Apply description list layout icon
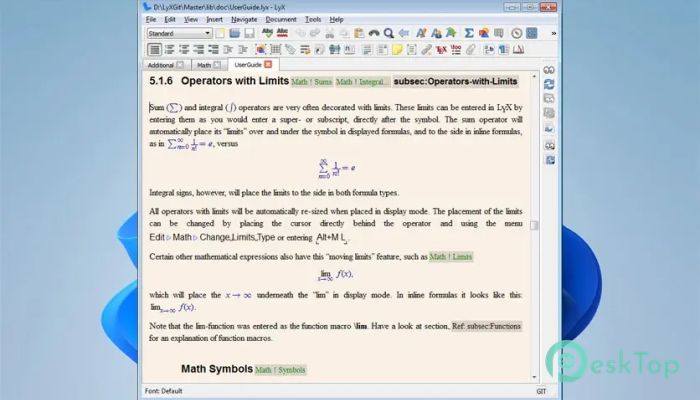Viewport: 700px width, 400px height. click(x=213, y=50)
